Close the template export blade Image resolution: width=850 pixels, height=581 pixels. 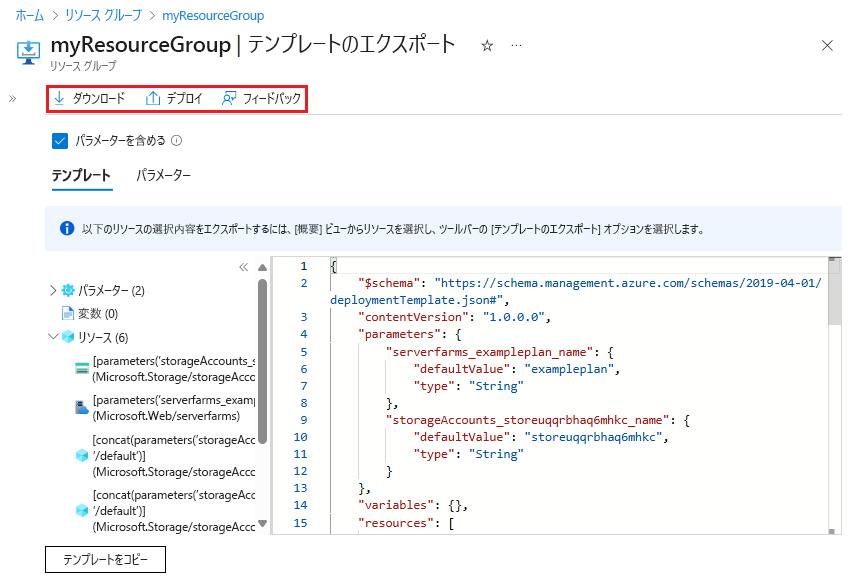827,46
